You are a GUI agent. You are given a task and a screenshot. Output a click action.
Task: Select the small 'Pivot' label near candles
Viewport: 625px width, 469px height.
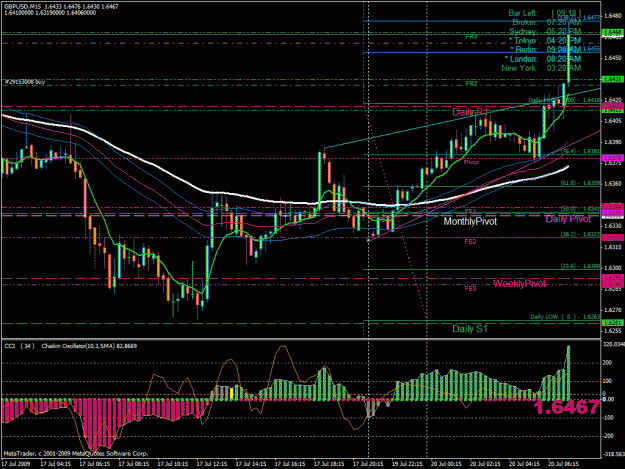472,162
